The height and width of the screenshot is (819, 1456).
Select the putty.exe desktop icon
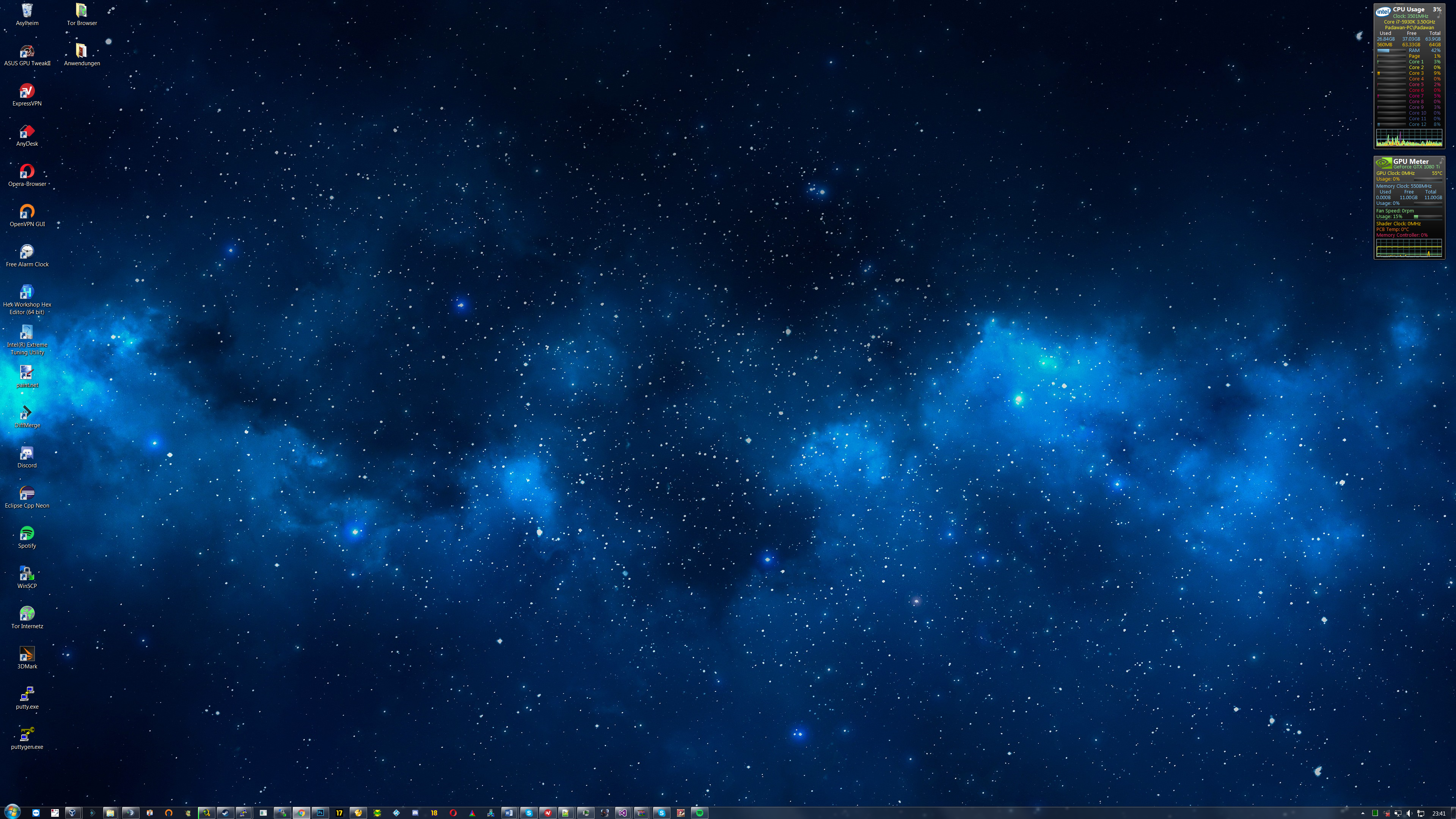tap(27, 698)
